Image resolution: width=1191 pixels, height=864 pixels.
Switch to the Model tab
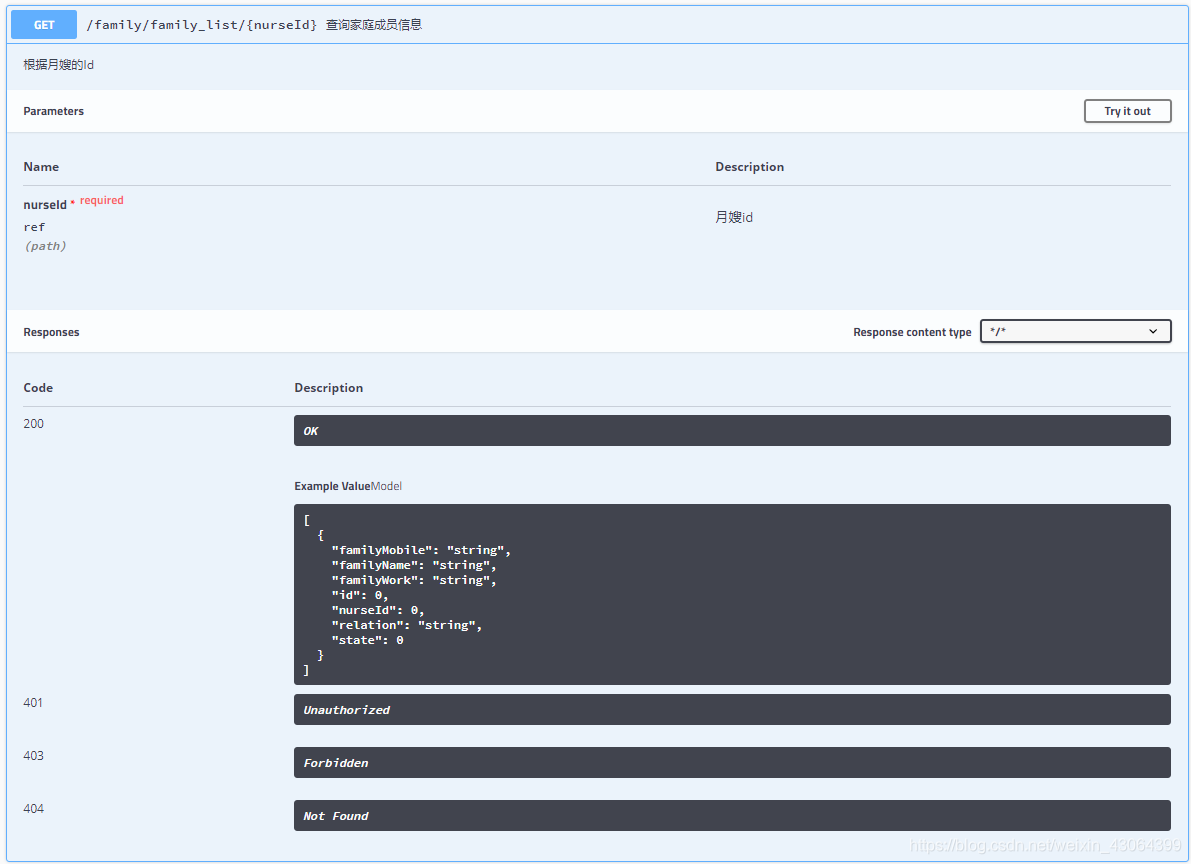(386, 486)
